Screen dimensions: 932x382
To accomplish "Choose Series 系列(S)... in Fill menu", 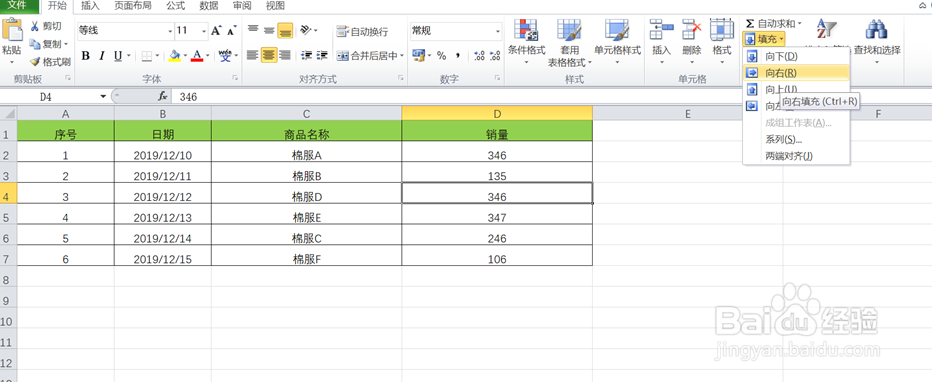I will point(796,140).
